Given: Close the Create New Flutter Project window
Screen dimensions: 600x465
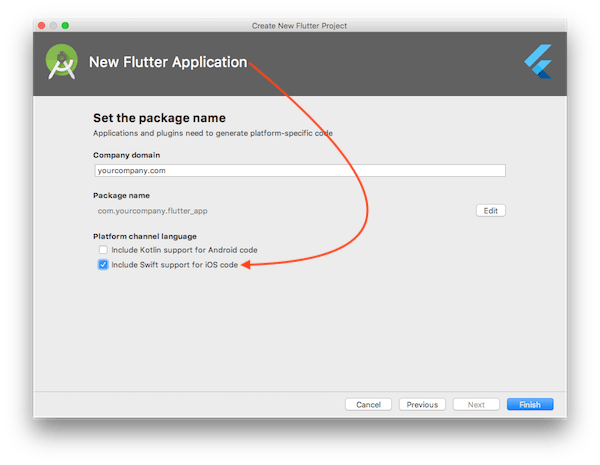Looking at the screenshot, I should click(x=42, y=26).
